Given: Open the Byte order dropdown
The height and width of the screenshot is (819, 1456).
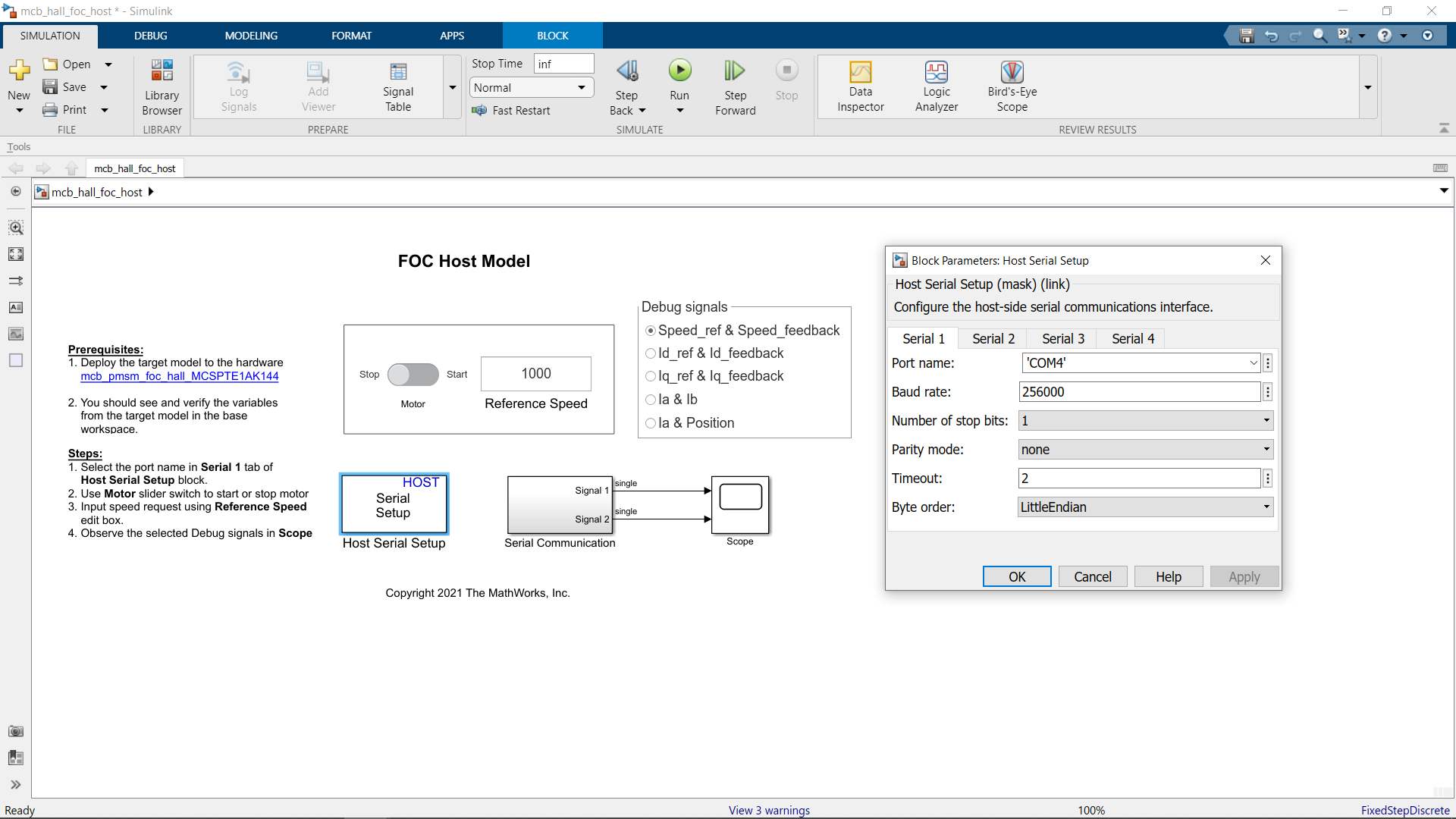Looking at the screenshot, I should point(1264,507).
